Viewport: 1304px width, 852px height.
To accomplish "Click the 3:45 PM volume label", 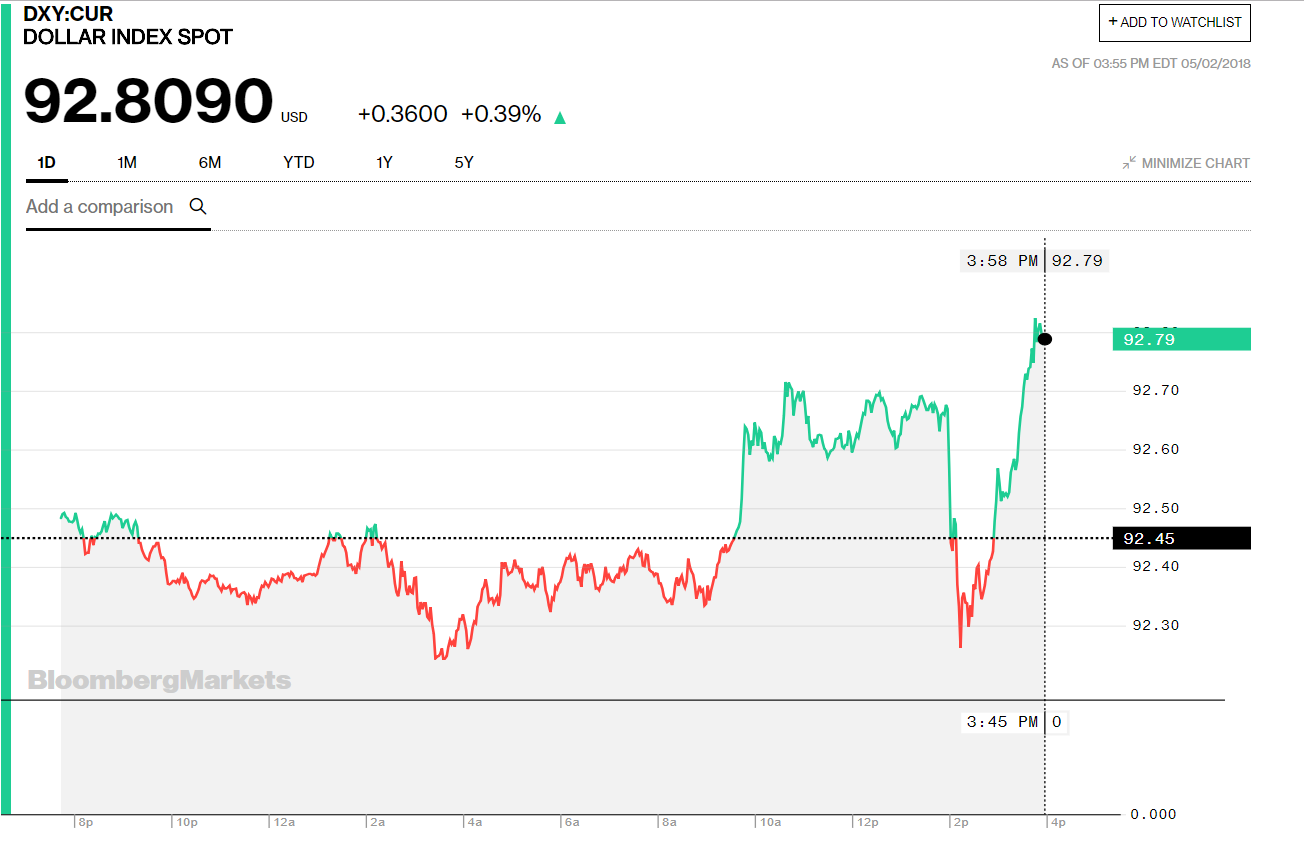I will tap(1002, 722).
